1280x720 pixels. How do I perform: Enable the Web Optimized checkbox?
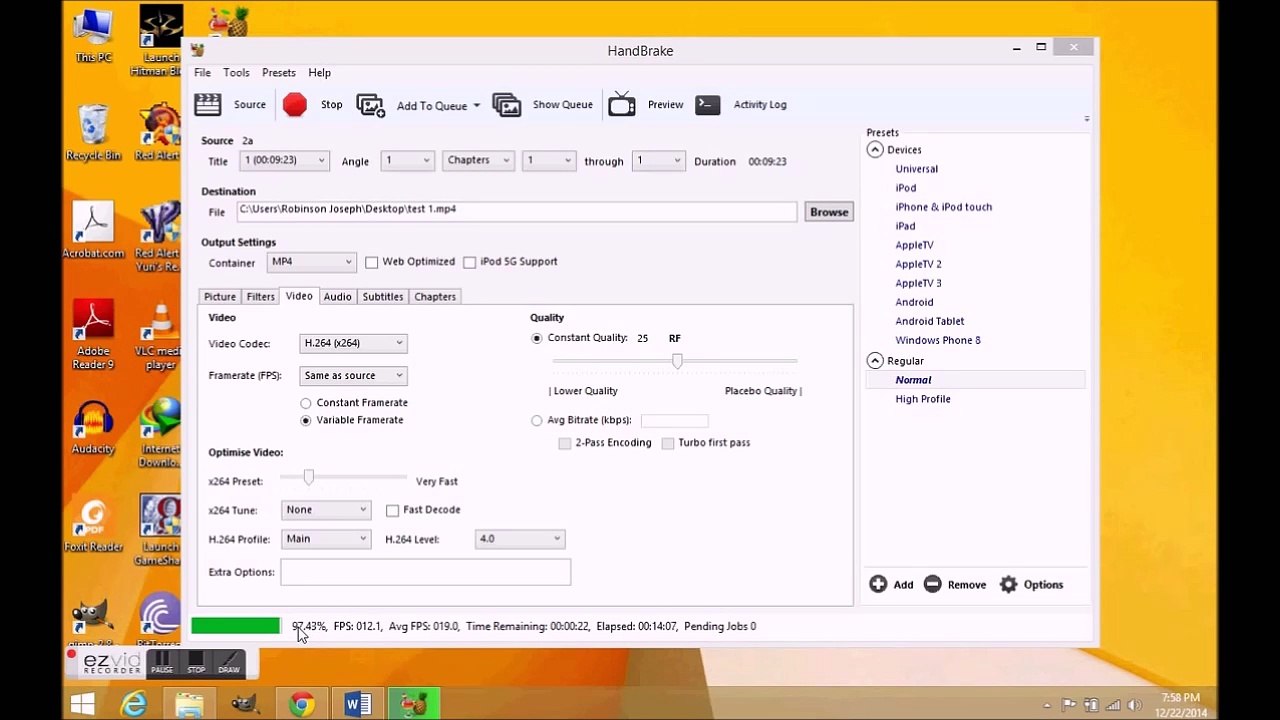(x=372, y=262)
